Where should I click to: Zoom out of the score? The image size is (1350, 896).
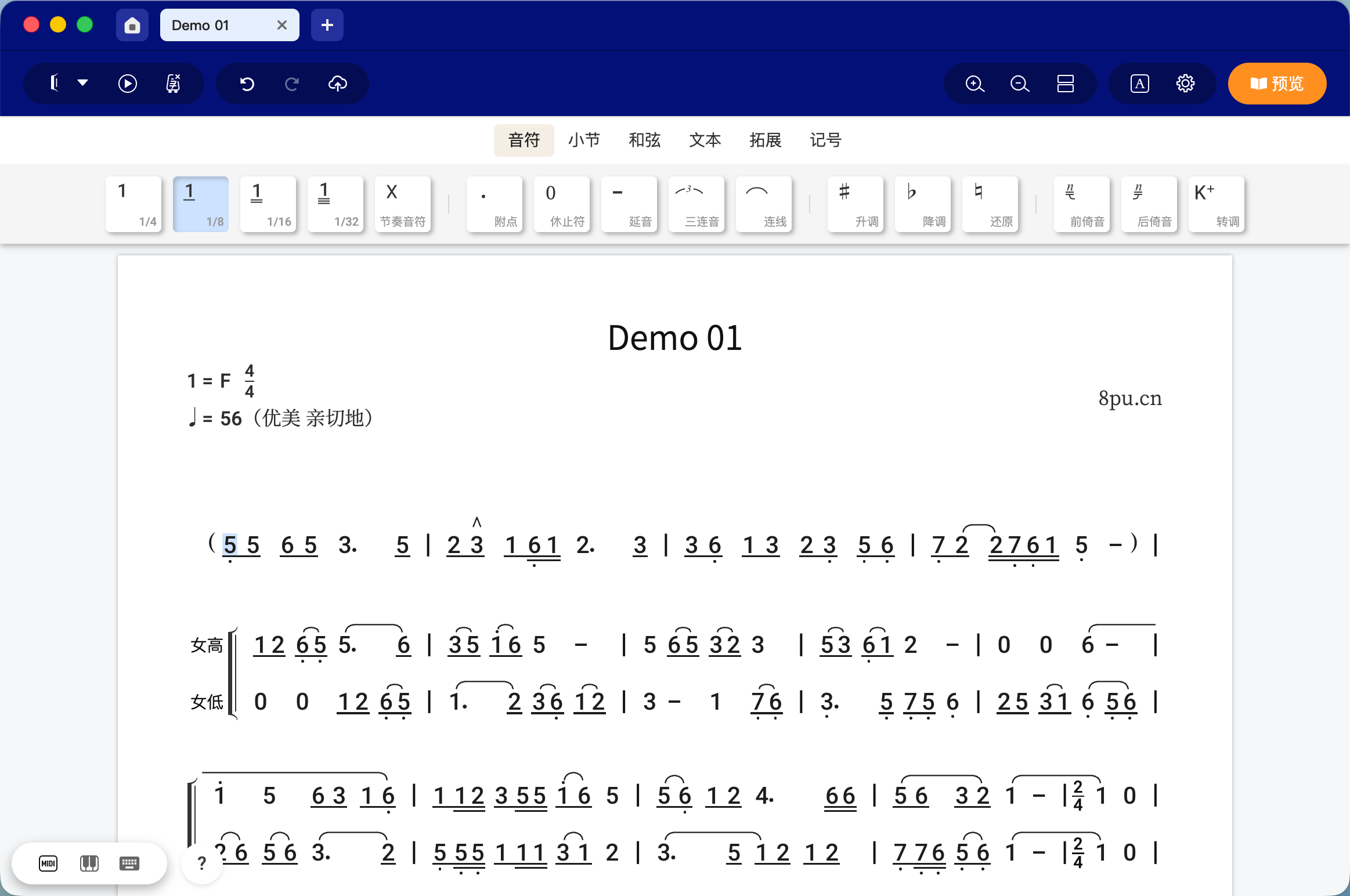pos(1020,84)
